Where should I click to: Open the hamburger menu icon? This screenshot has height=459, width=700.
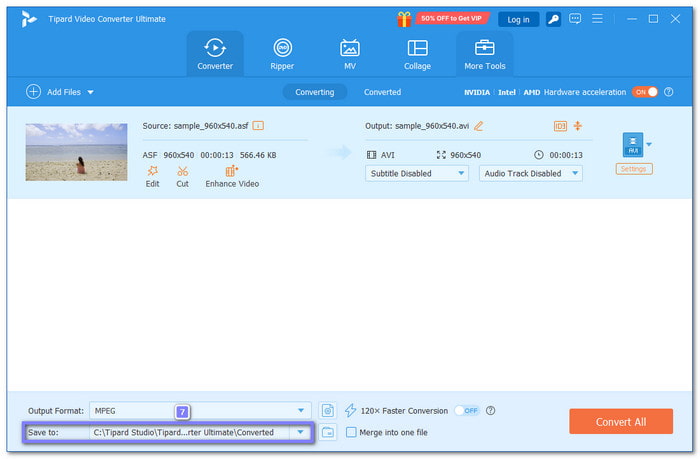click(x=597, y=19)
